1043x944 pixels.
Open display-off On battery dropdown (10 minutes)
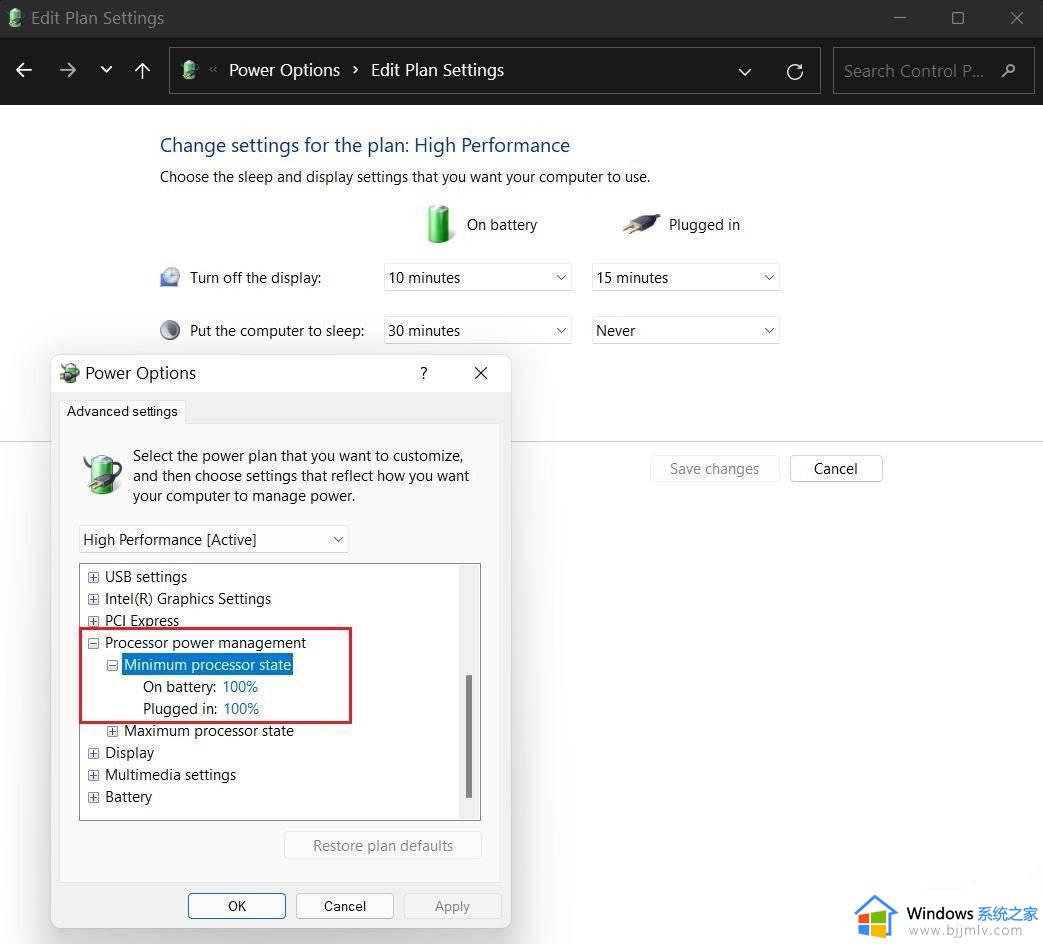click(x=477, y=277)
